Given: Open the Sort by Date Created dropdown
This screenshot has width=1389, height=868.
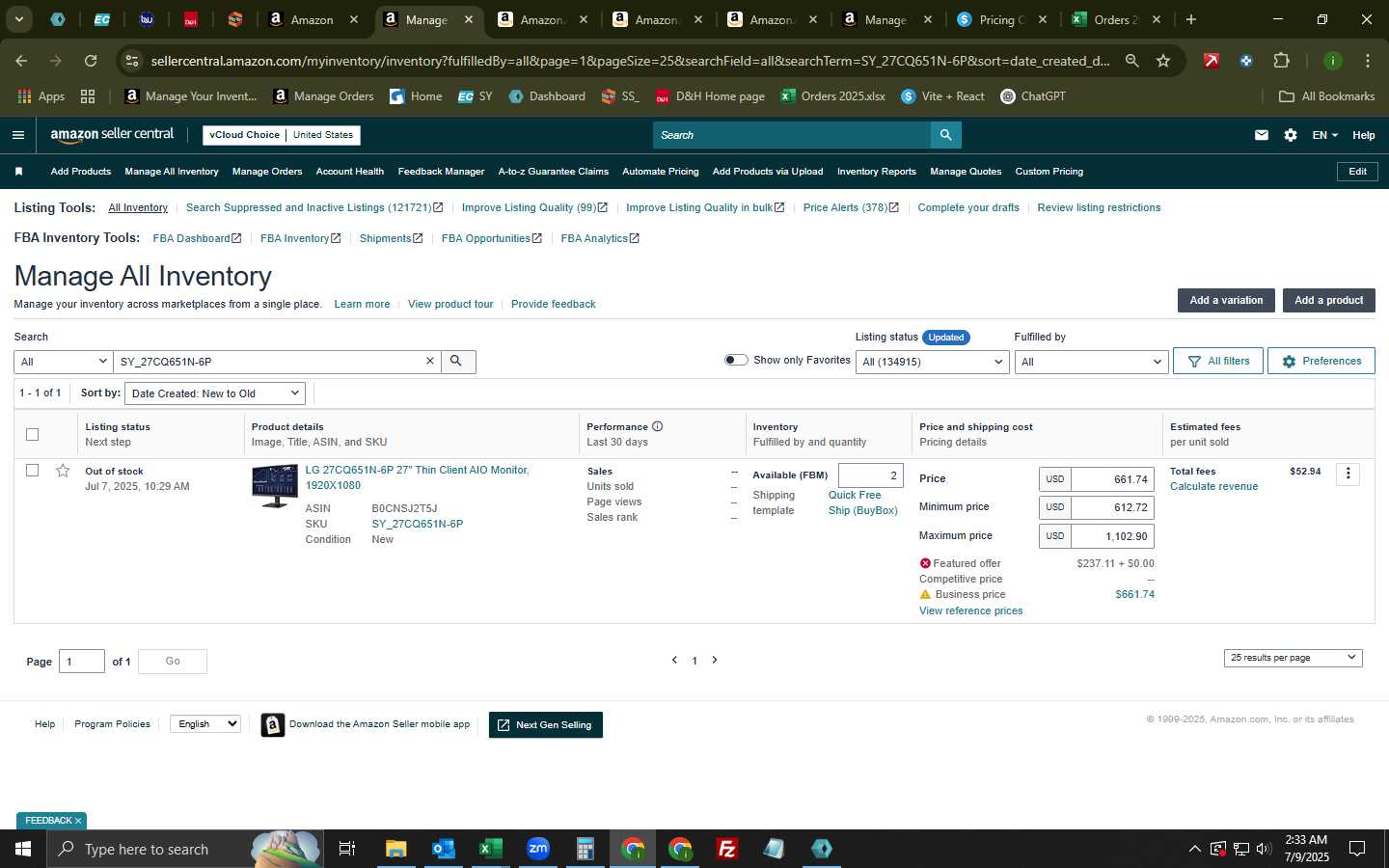Looking at the screenshot, I should point(215,393).
